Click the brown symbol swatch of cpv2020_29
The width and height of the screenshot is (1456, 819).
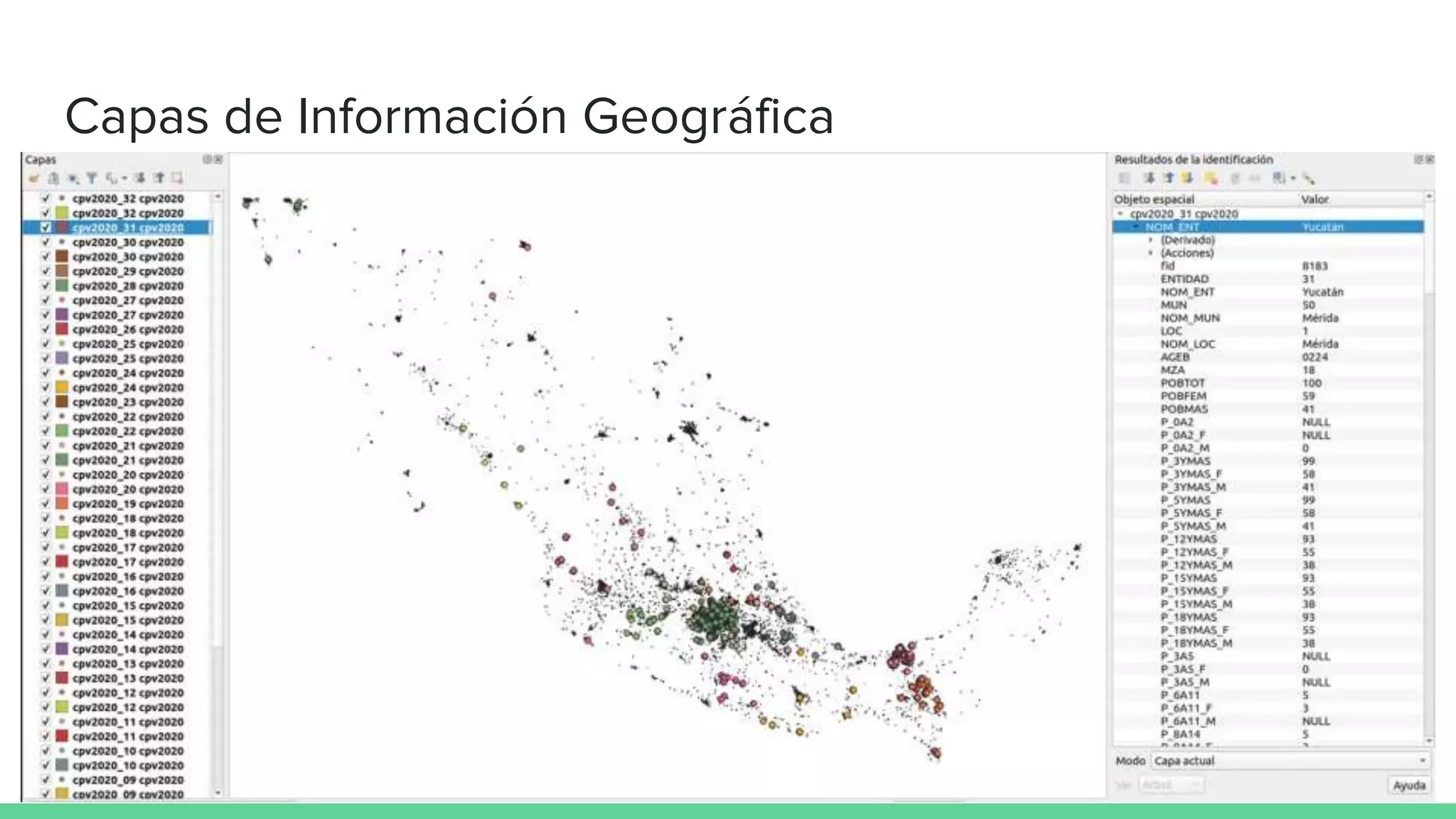[x=62, y=271]
